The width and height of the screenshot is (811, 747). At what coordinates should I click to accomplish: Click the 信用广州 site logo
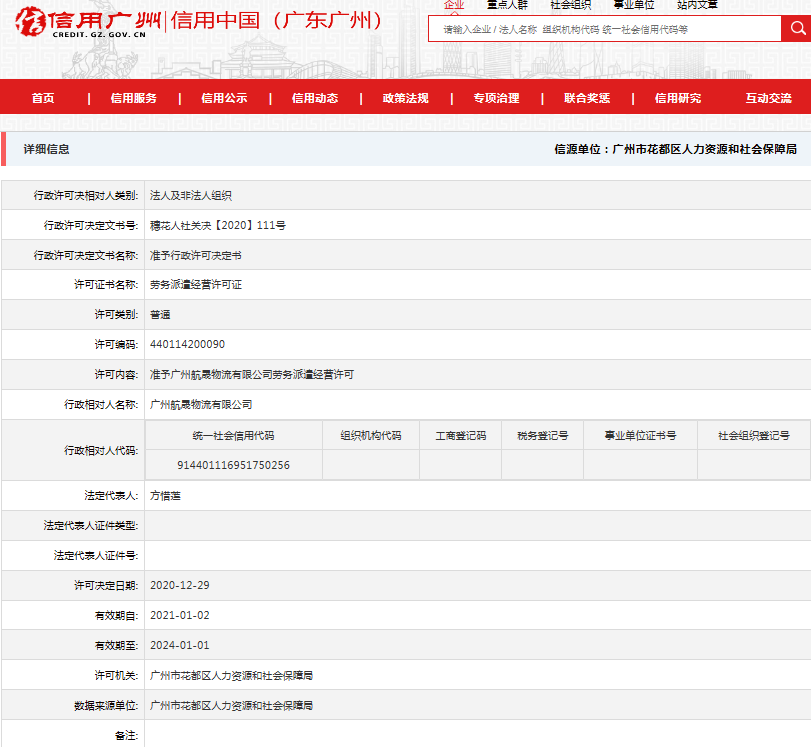click(87, 22)
